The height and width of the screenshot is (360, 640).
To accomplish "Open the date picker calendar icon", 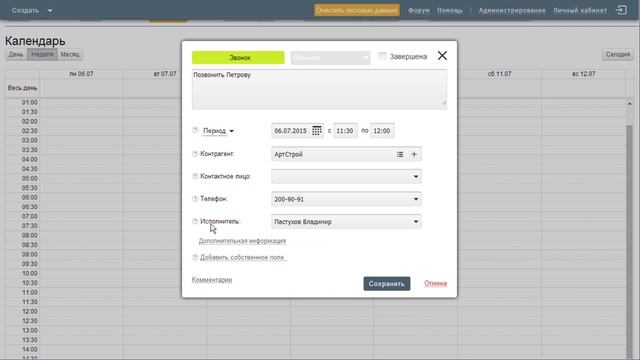I will pos(316,131).
